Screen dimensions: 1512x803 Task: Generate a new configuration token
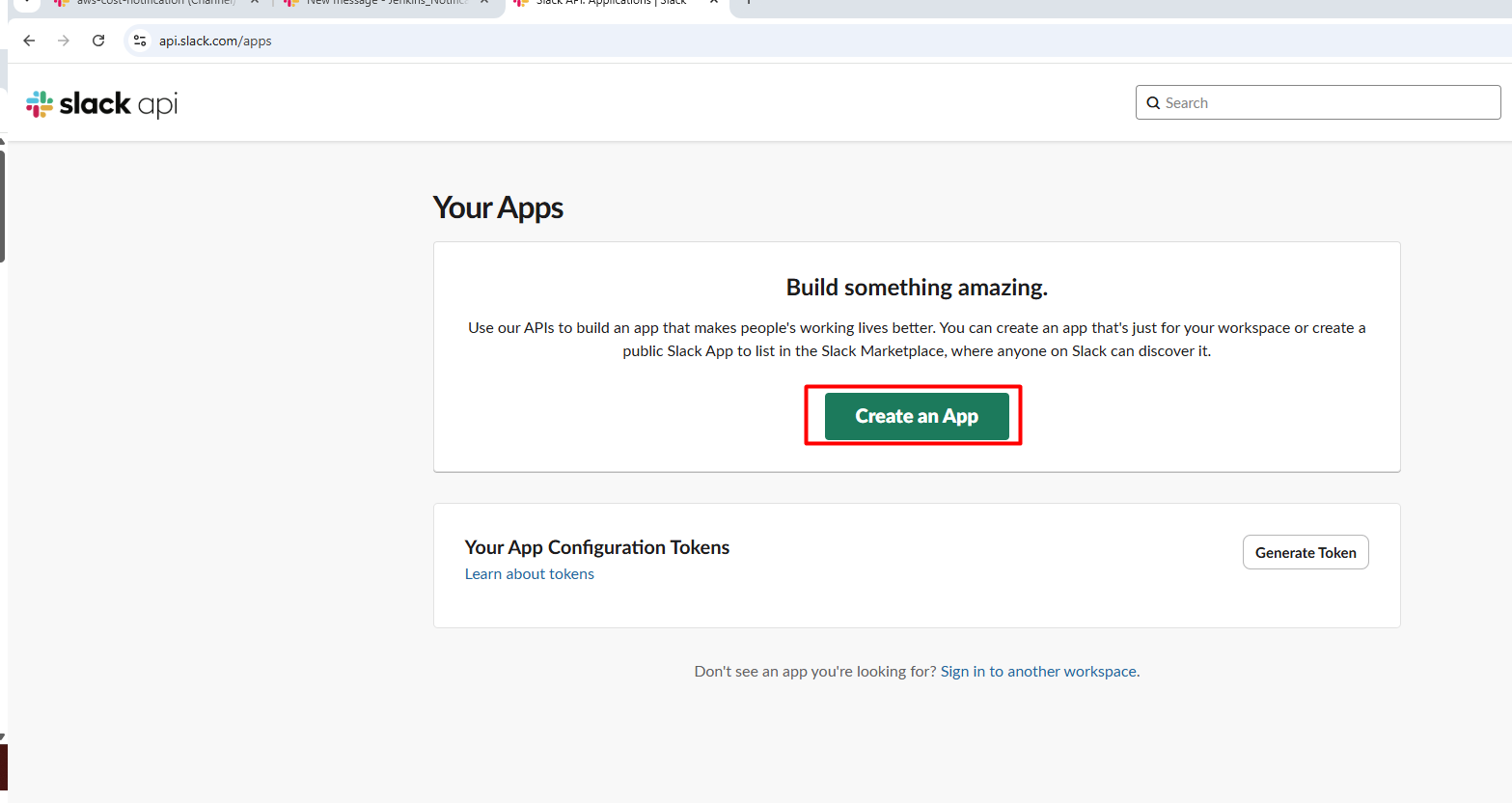click(x=1306, y=552)
